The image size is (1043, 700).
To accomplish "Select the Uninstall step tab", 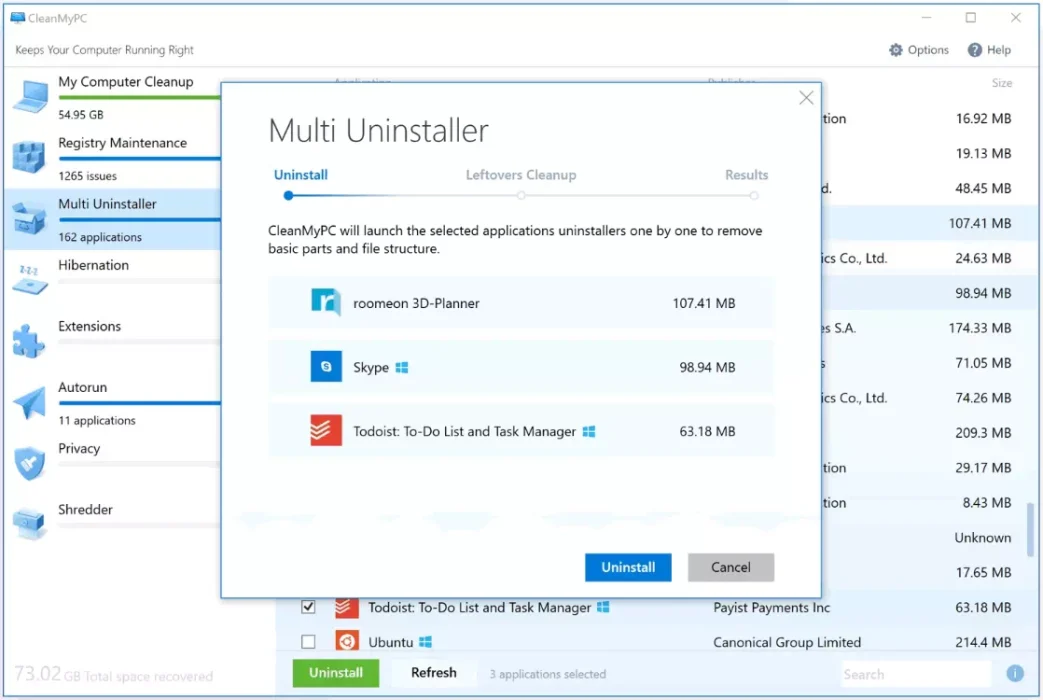I will coord(301,175).
